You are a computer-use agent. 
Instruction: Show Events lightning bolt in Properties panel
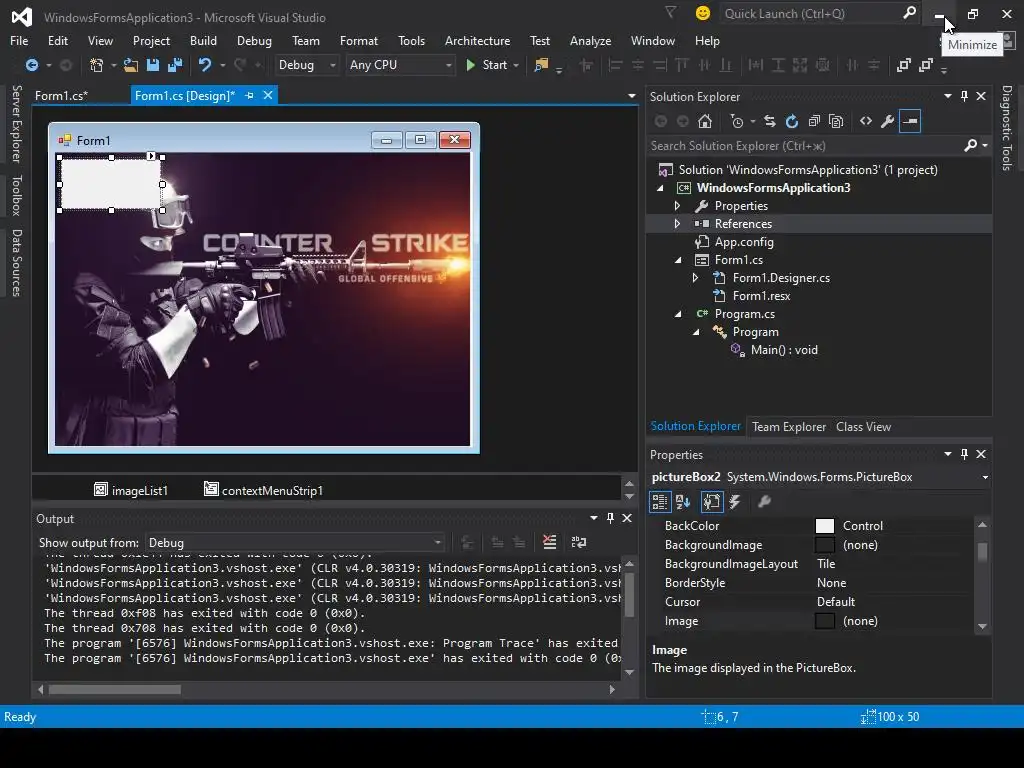[735, 502]
